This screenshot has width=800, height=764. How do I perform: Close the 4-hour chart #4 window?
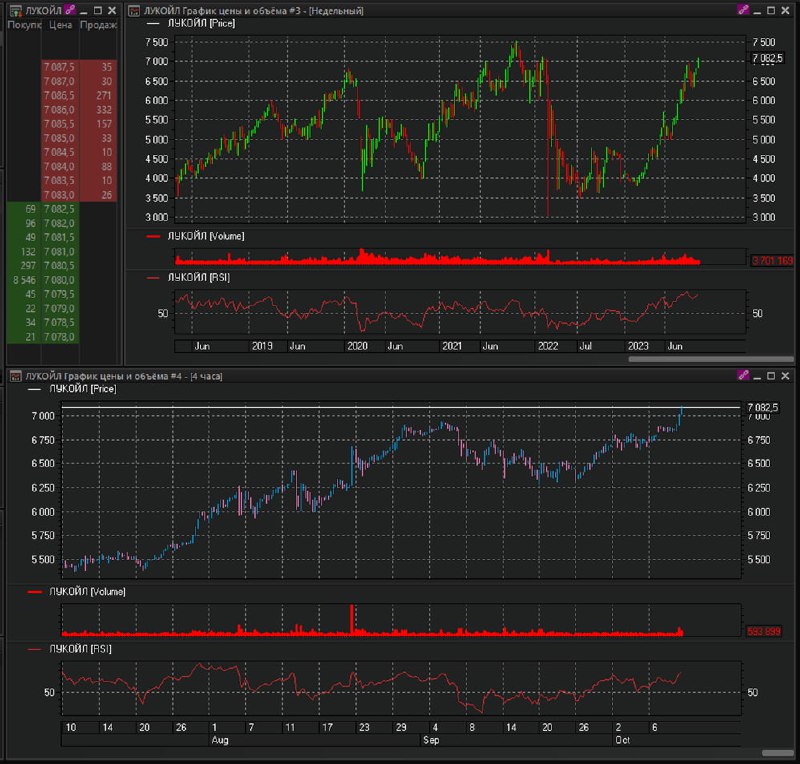click(786, 376)
